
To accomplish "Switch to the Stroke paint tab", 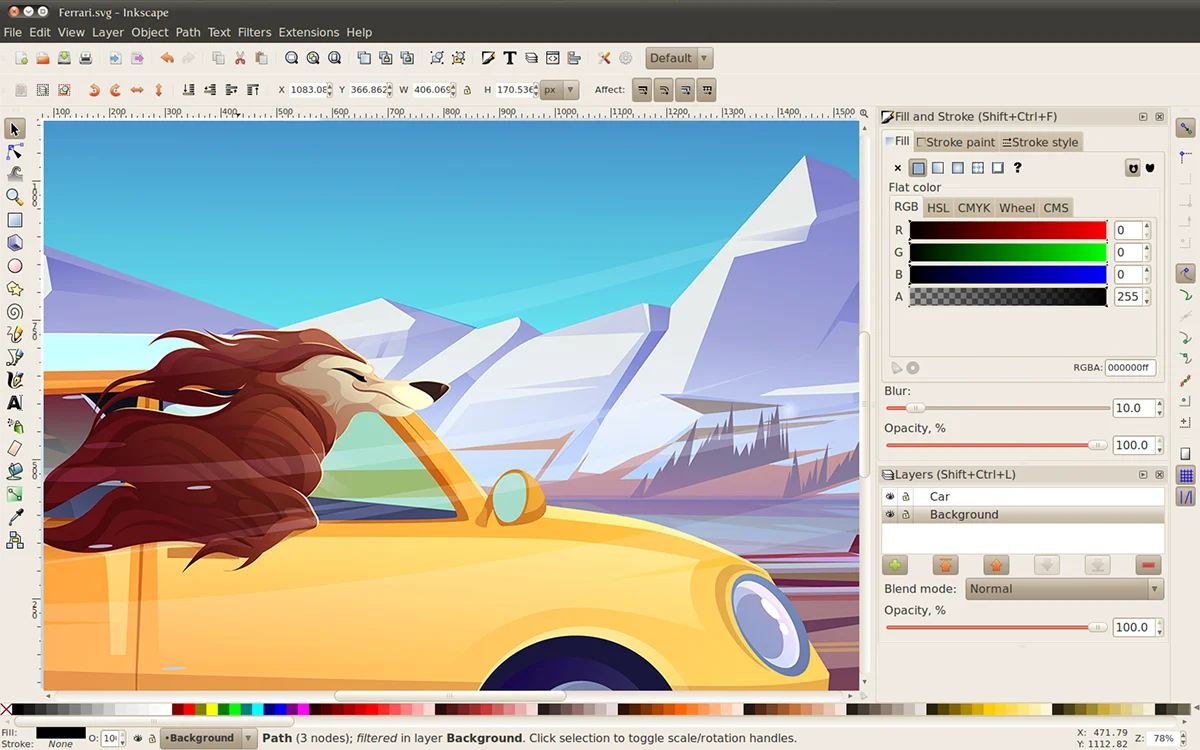I will pos(956,142).
